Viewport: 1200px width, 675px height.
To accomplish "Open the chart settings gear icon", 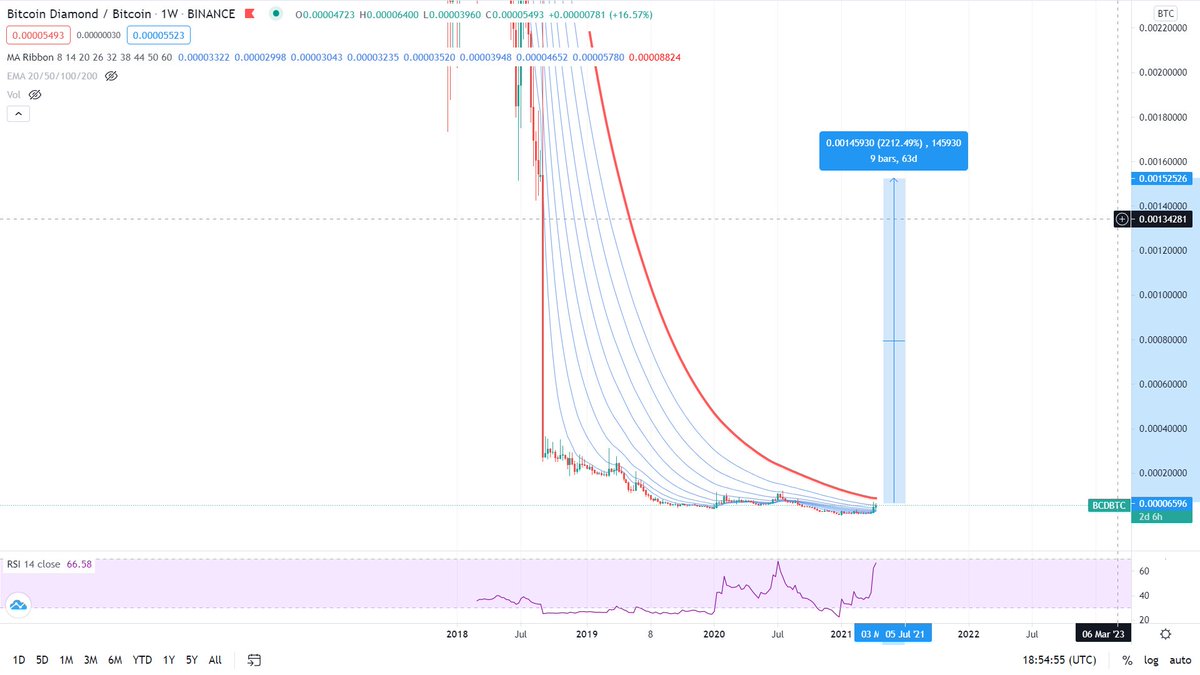I will pyautogui.click(x=1167, y=633).
